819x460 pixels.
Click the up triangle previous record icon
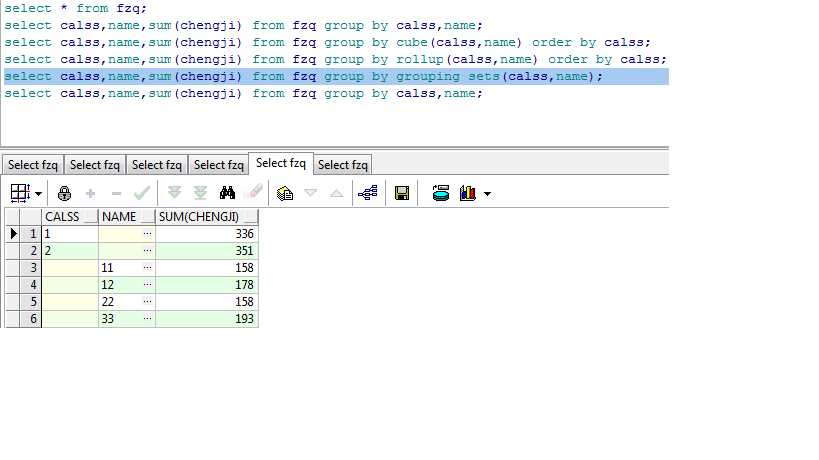[x=336, y=194]
